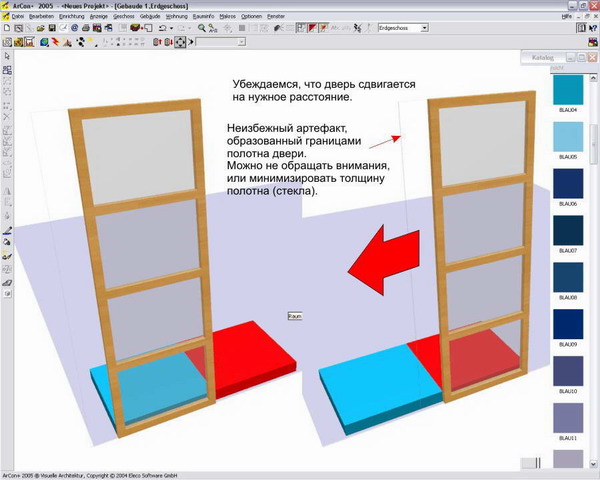Image resolution: width=600 pixels, height=480 pixels.
Task: Click the eraser tool in left toolbar
Action: [7, 283]
